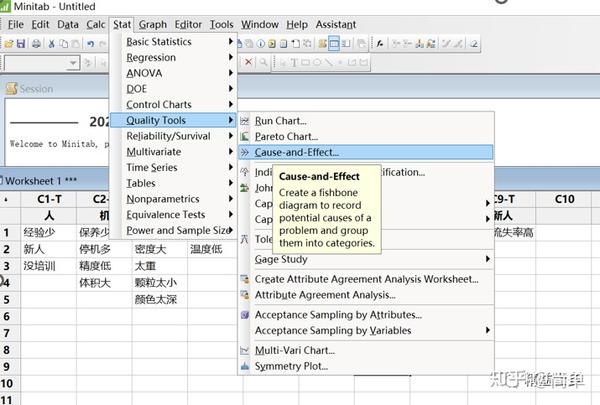Click the Symmetry Plot menu icon
This screenshot has height=405, width=600.
tap(245, 366)
